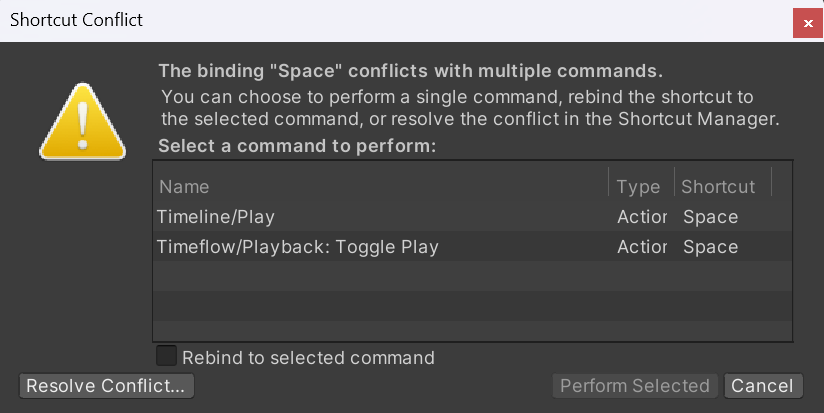Click the first empty row in command list
Screen dimensions: 824x413
coord(472,276)
